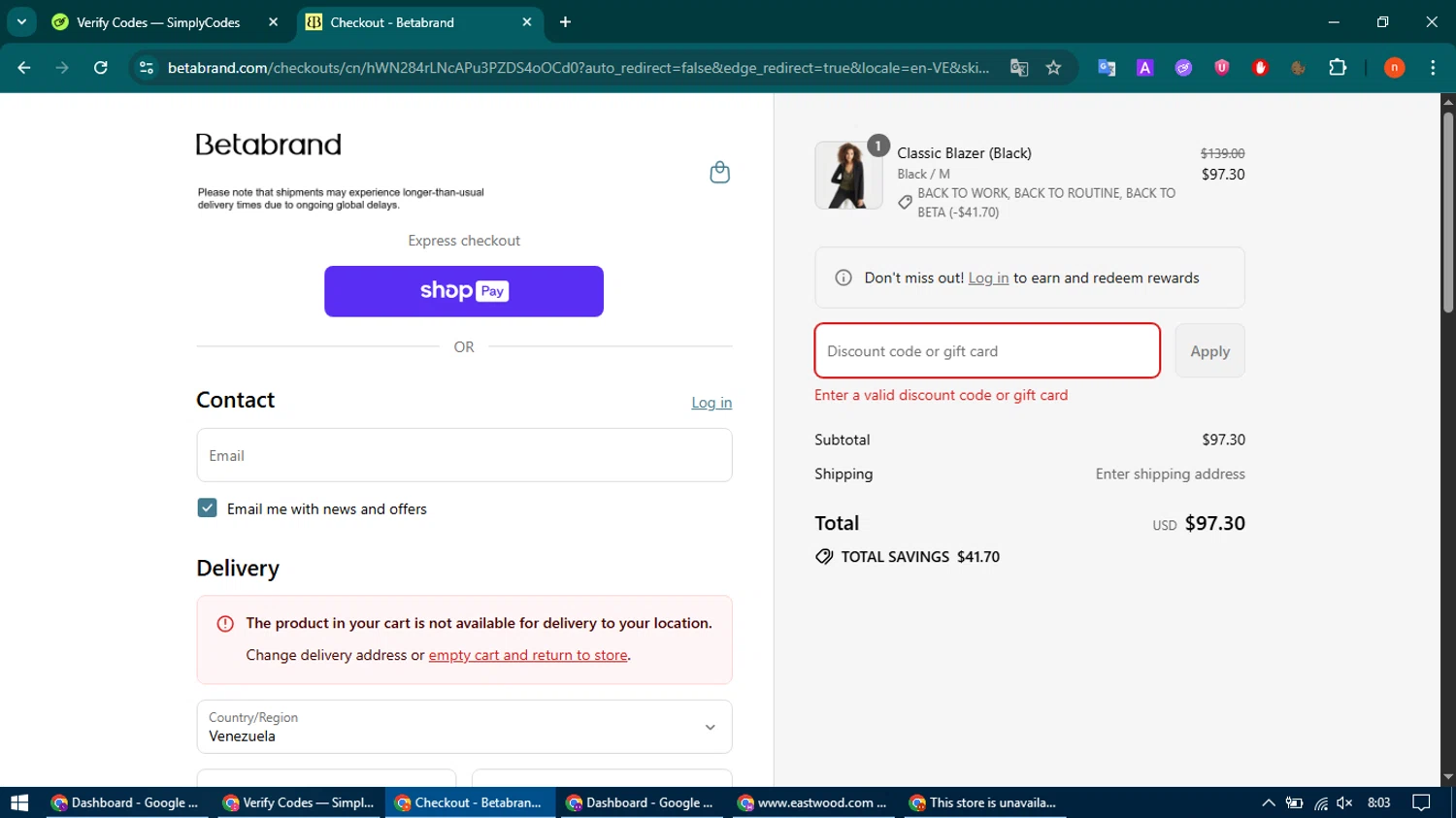The width and height of the screenshot is (1456, 818).
Task: Click the delivery error warning icon
Action: [x=225, y=624]
